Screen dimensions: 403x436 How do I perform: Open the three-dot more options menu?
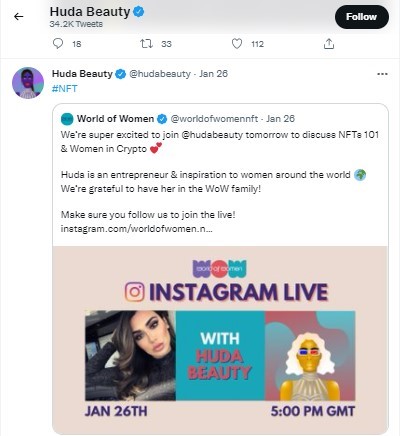(382, 74)
